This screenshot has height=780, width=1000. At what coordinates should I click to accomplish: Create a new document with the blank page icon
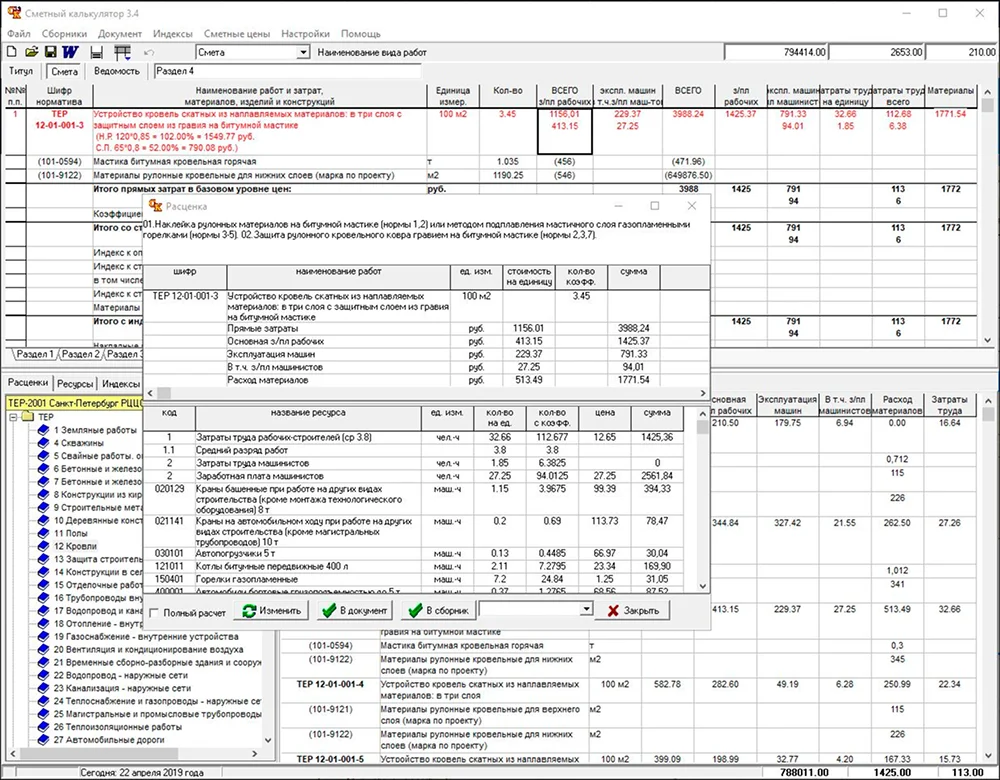pyautogui.click(x=11, y=52)
